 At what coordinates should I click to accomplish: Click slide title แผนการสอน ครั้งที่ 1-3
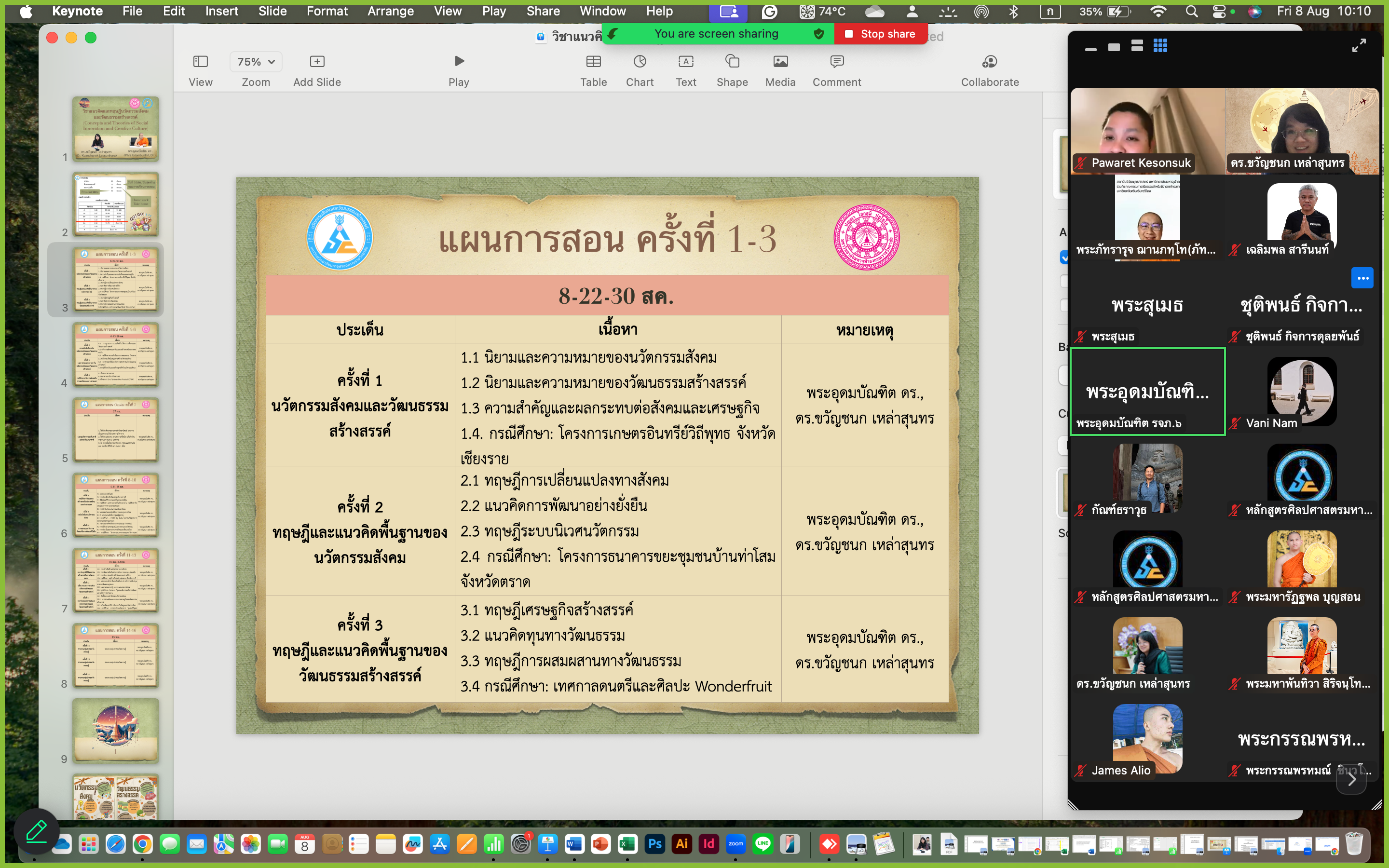608,238
